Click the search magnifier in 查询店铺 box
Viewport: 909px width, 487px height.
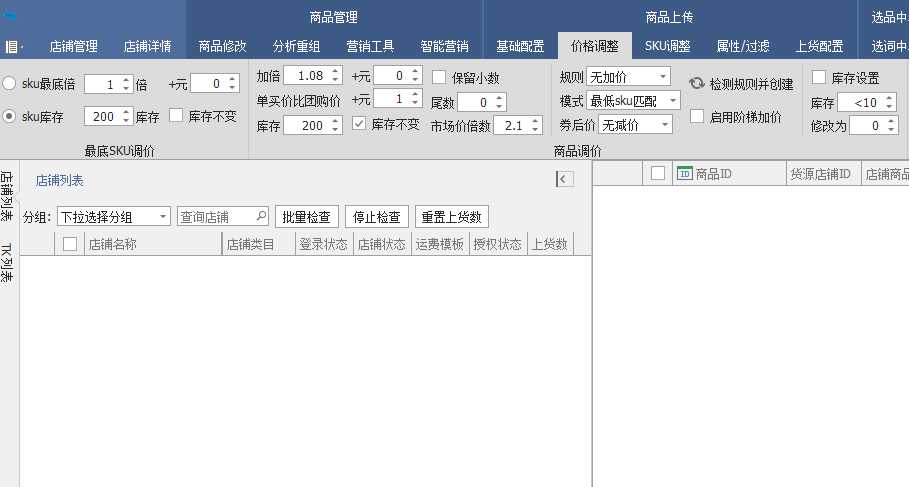(x=262, y=216)
